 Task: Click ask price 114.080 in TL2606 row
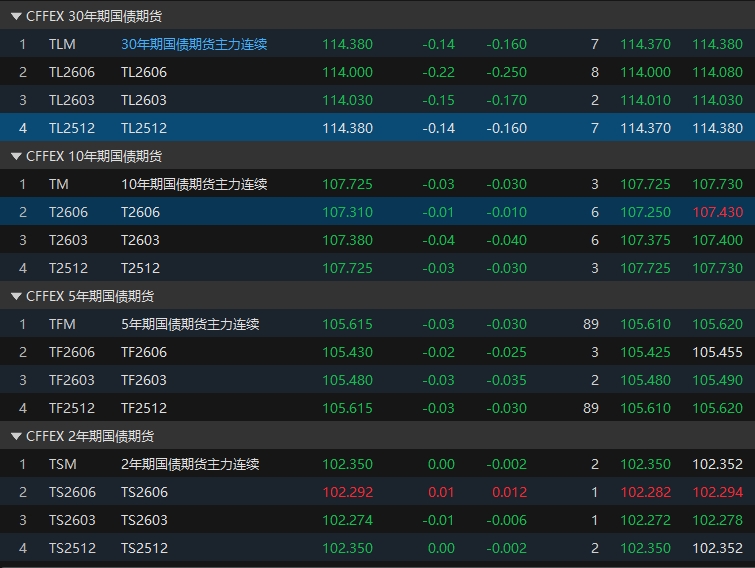click(717, 72)
